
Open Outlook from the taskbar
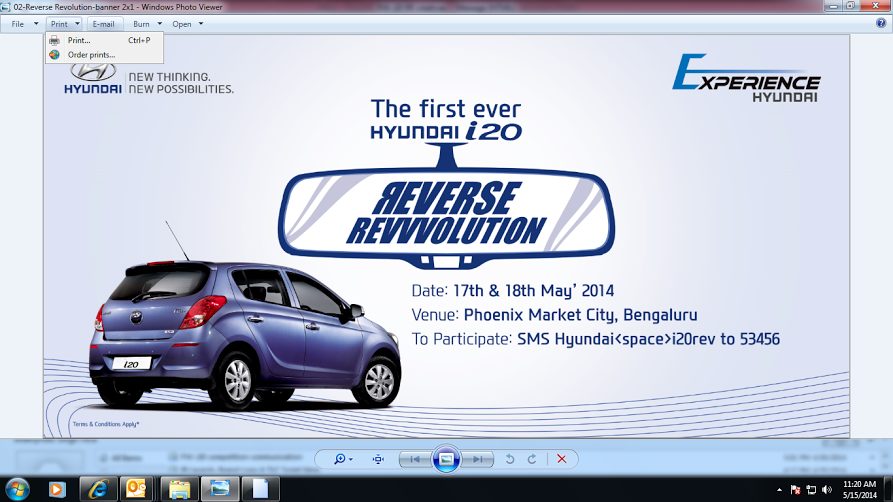[135, 488]
